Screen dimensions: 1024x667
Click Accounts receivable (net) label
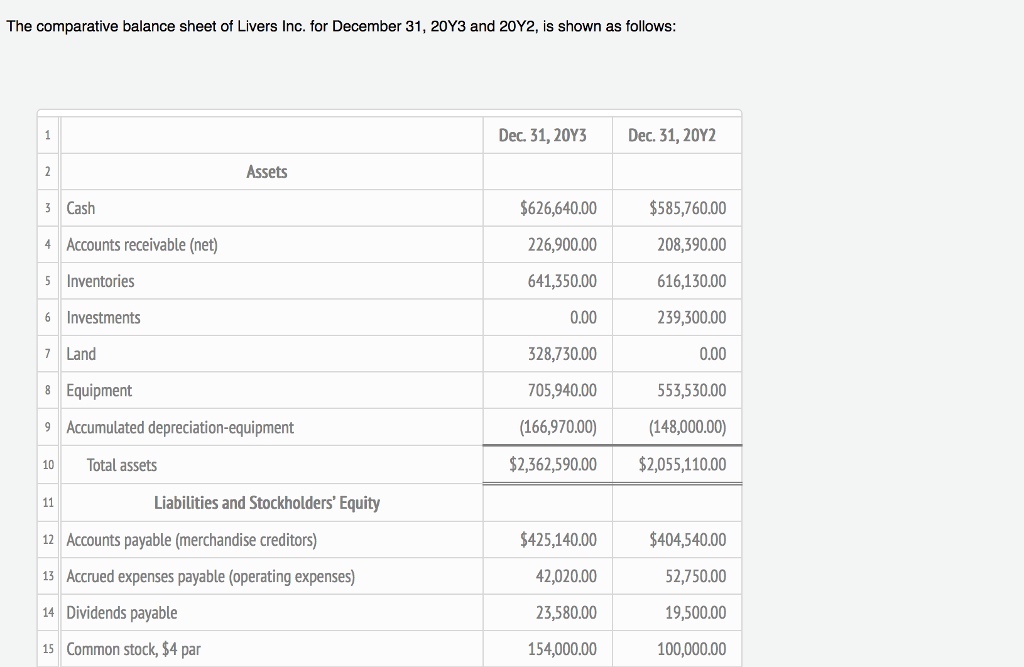click(142, 245)
